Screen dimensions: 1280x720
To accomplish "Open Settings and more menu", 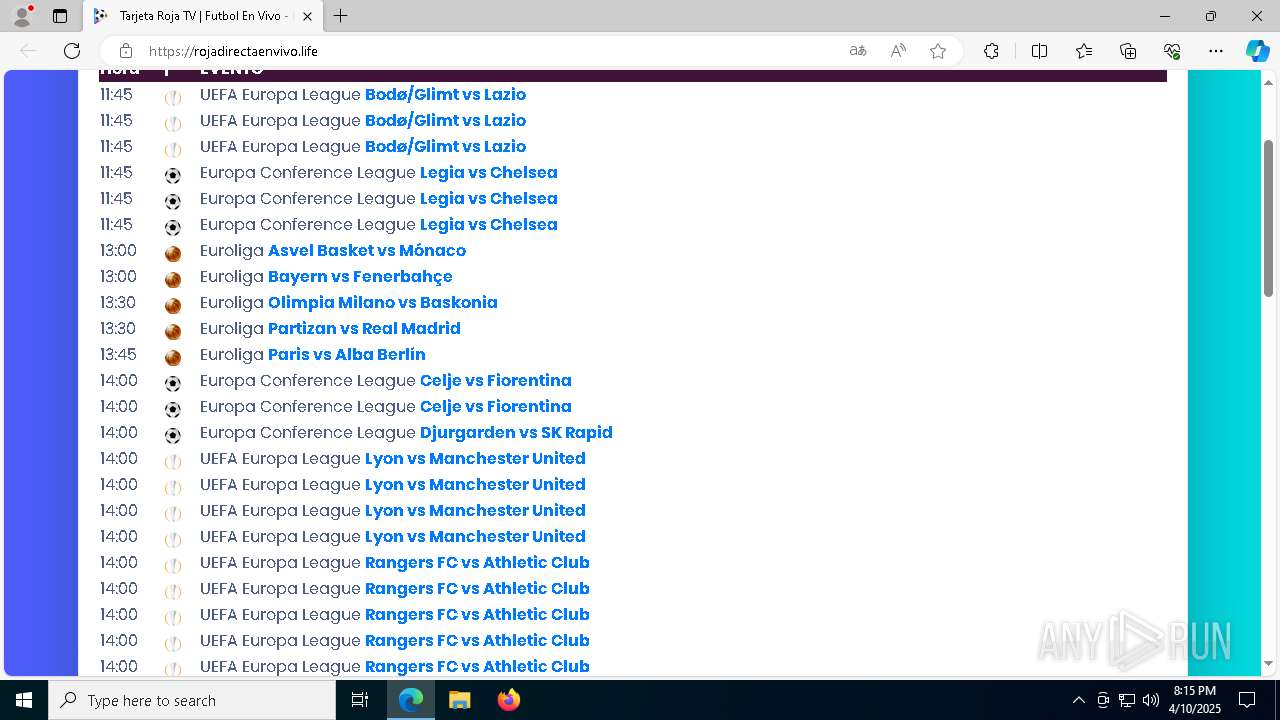I will coord(1216,51).
